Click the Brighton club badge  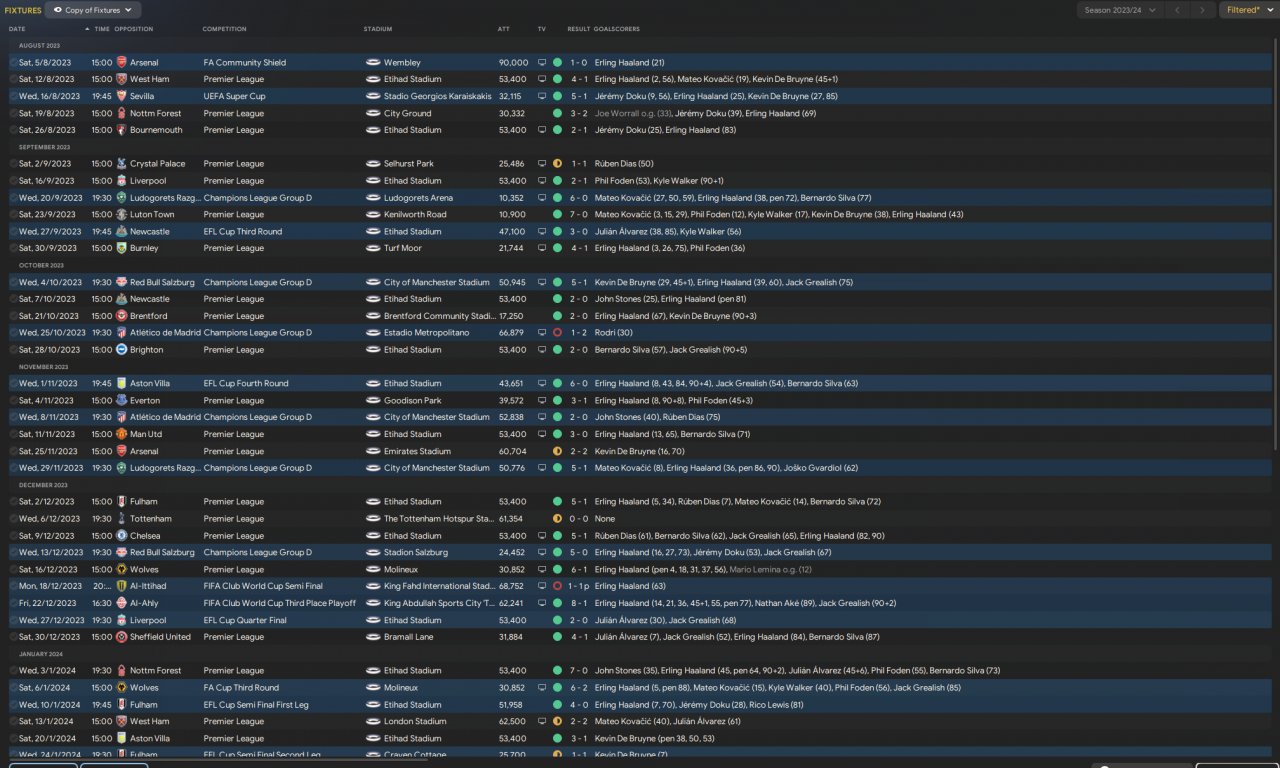pyautogui.click(x=121, y=350)
